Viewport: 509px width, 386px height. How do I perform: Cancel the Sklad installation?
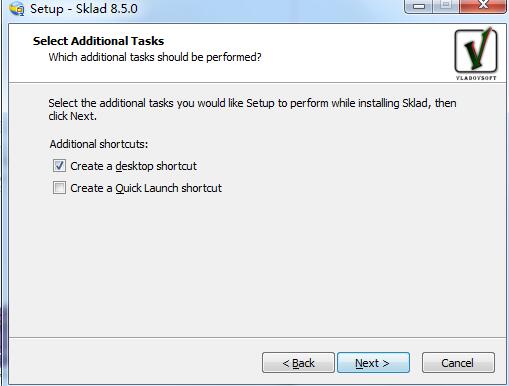(458, 363)
